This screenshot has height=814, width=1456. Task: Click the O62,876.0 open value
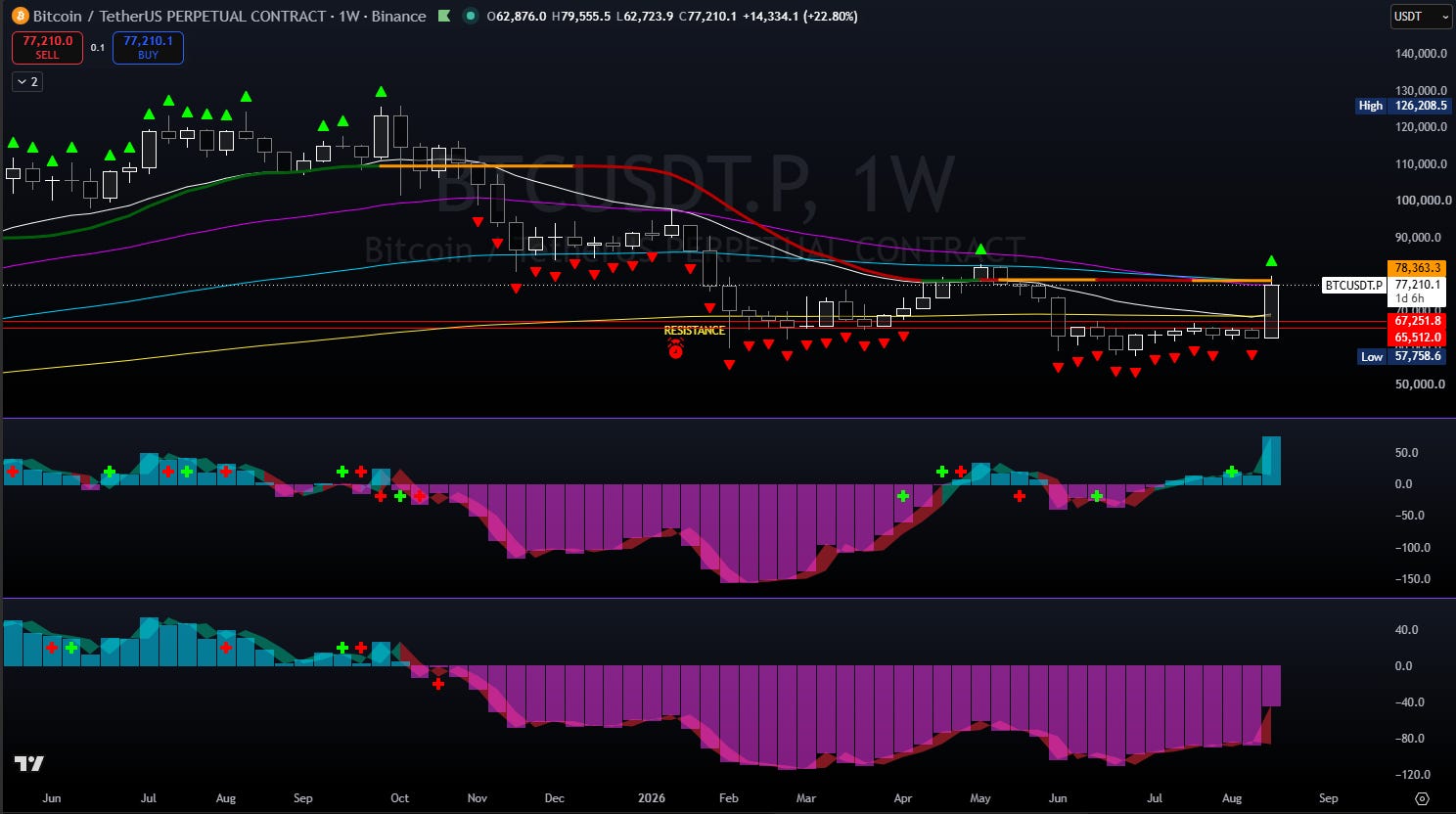pyautogui.click(x=517, y=16)
